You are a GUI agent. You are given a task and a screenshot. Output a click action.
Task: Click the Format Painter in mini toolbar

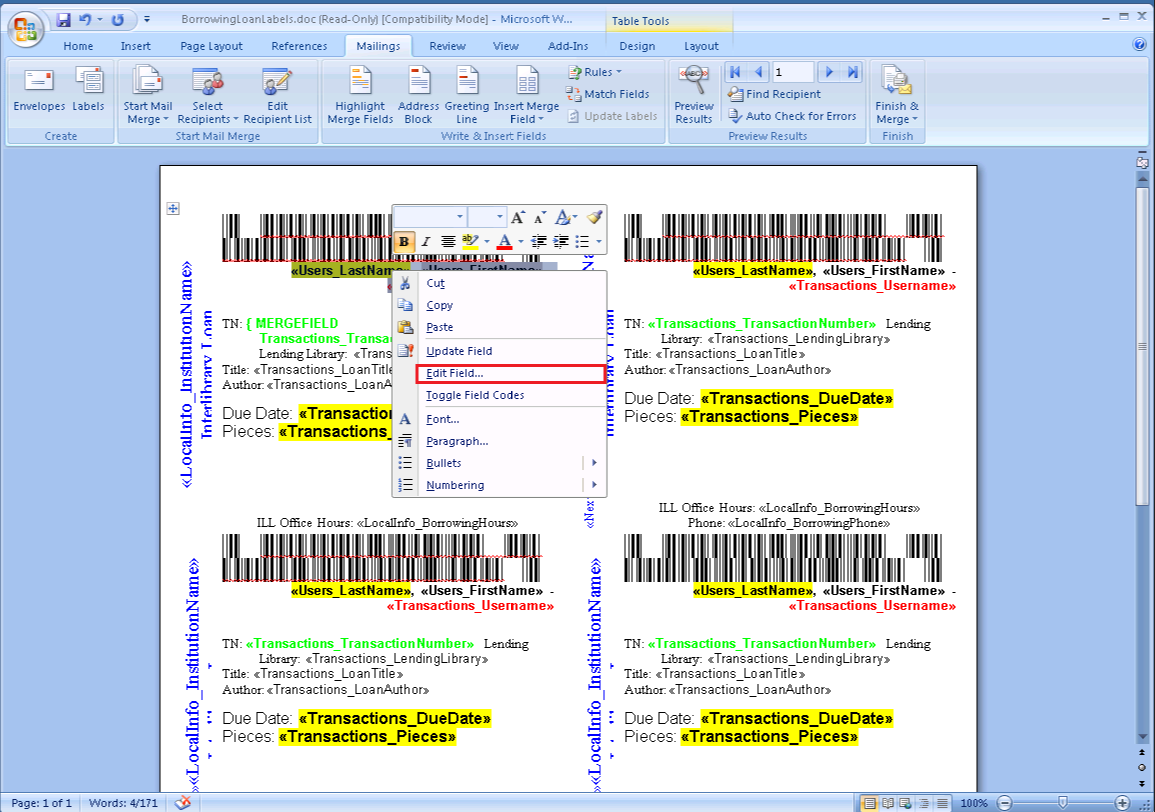pos(594,217)
